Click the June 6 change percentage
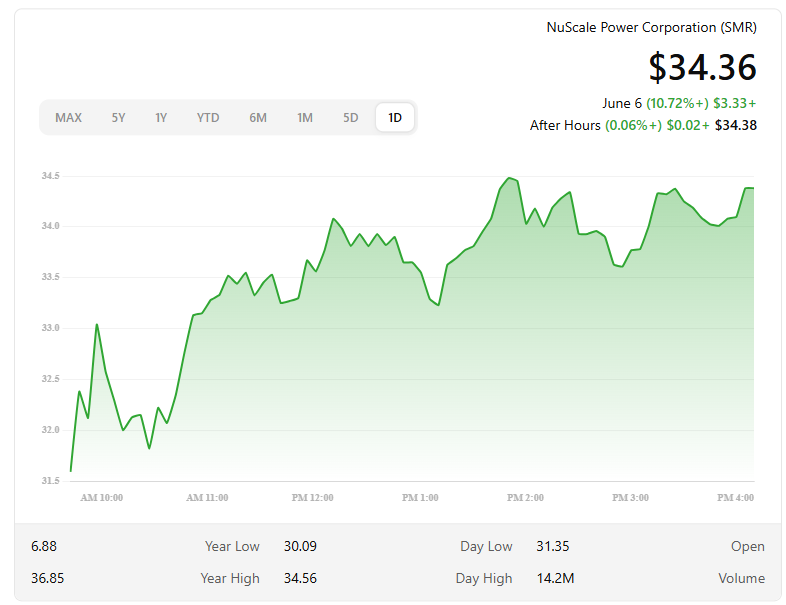 coord(677,103)
